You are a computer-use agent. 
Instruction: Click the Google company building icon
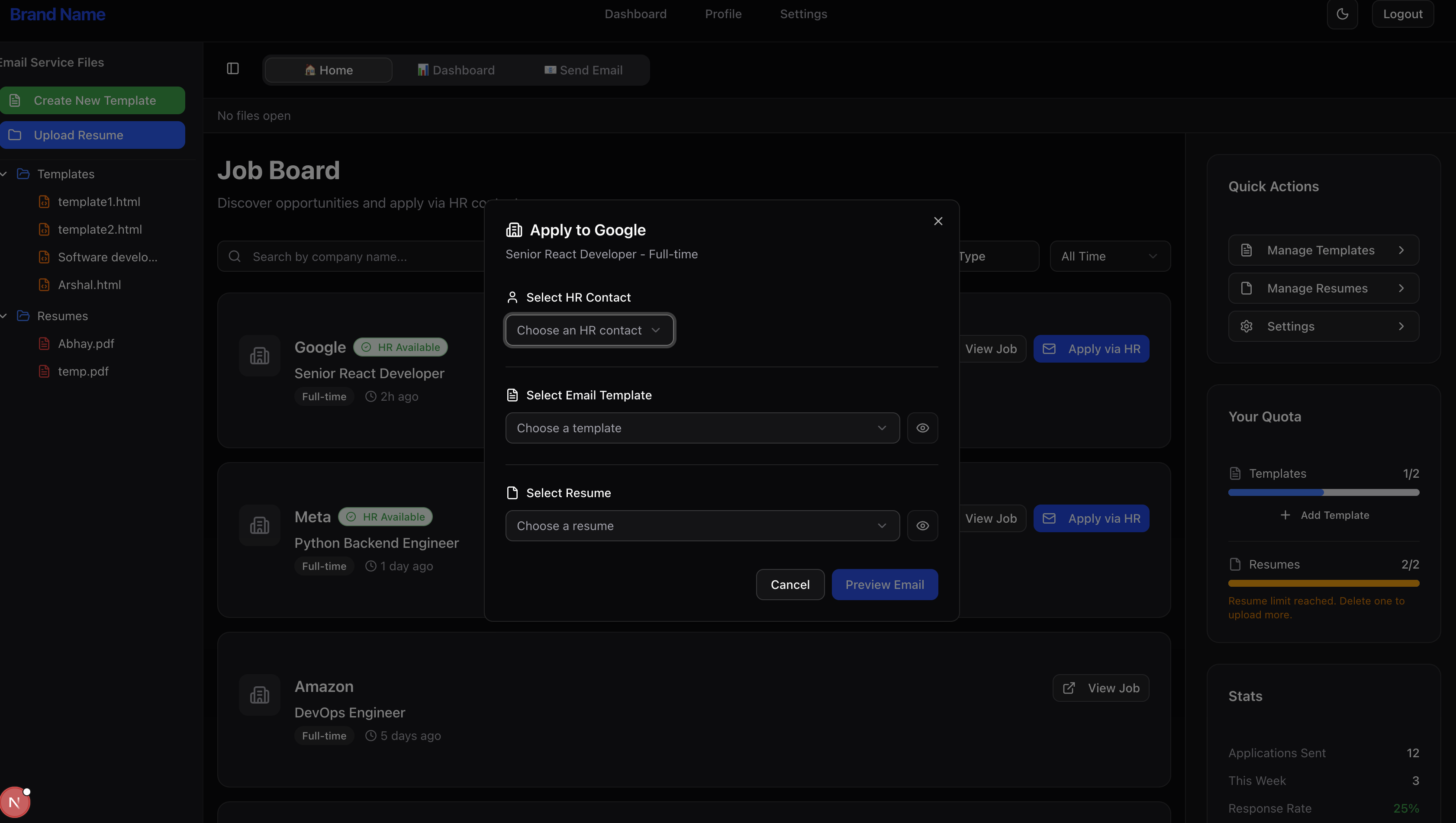pyautogui.click(x=259, y=356)
